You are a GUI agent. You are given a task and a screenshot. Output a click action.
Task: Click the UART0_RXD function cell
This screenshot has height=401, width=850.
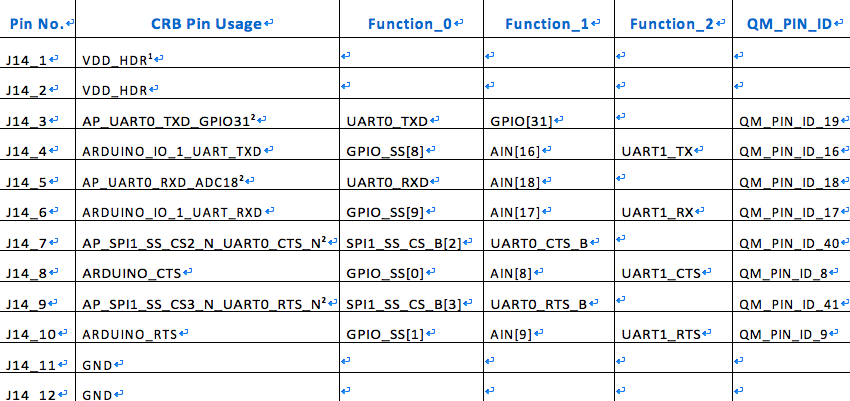(411, 174)
